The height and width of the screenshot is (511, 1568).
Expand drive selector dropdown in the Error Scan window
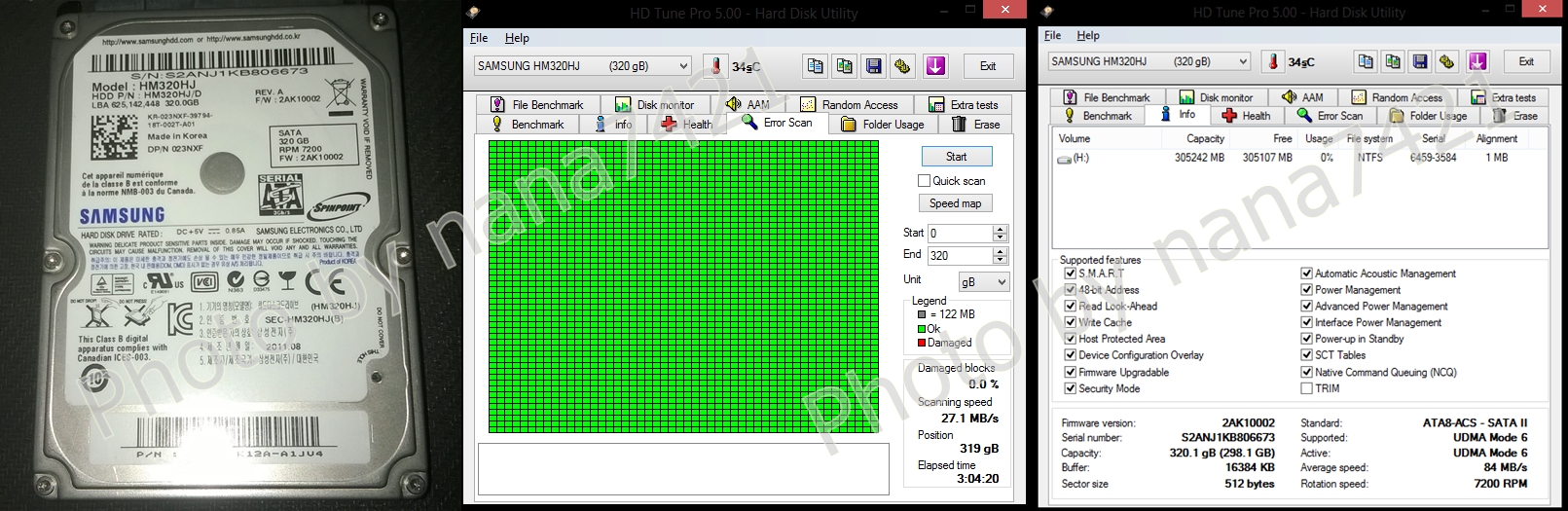pos(683,66)
